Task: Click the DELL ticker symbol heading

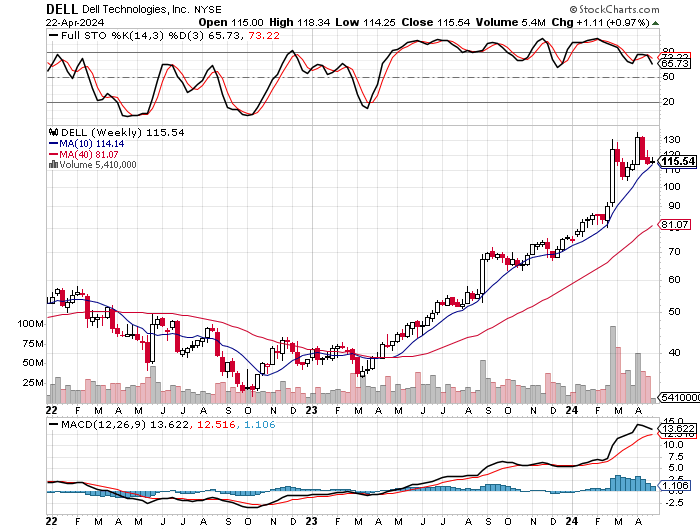Action: (x=62, y=9)
